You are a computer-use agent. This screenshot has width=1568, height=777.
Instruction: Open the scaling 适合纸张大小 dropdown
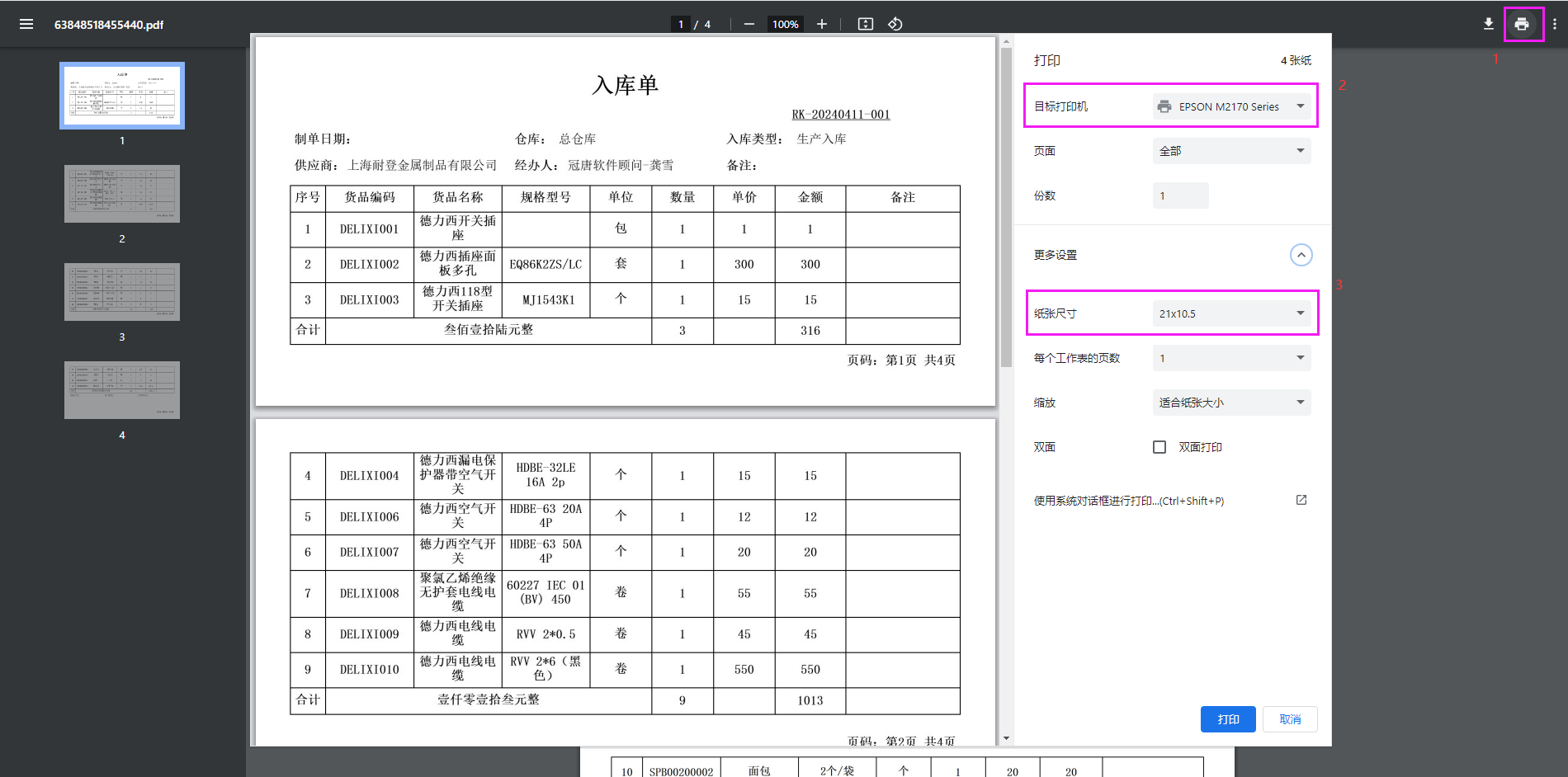(1231, 403)
